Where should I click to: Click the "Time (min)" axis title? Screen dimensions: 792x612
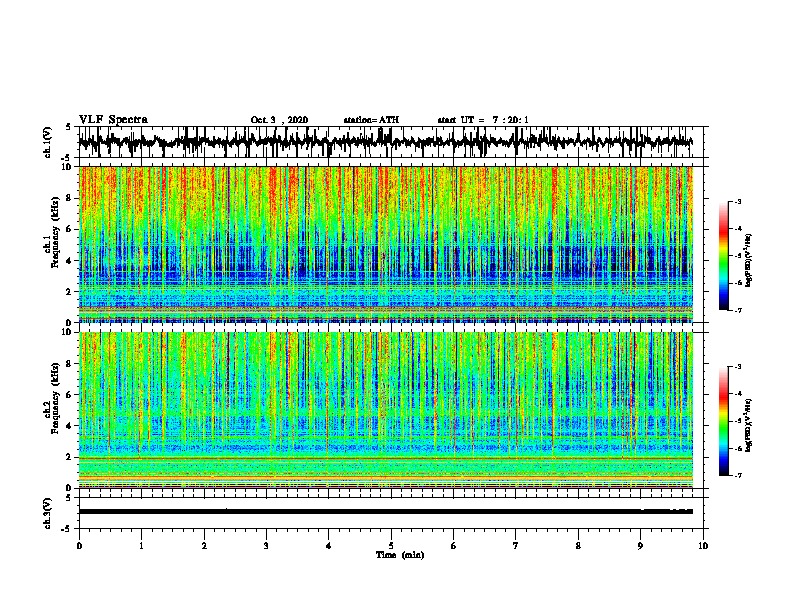point(400,555)
